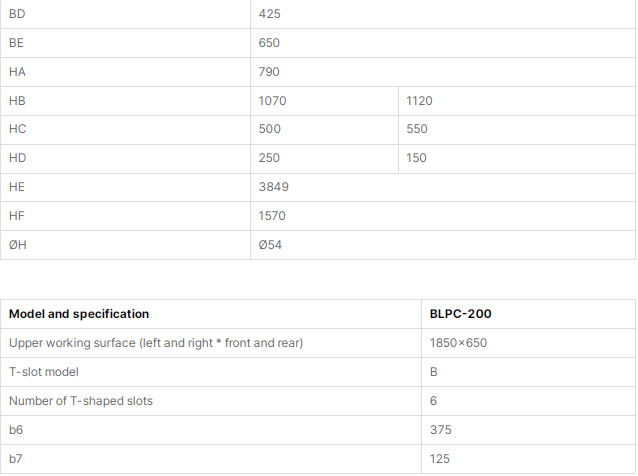
Task: Select the Ø54 diameter value
Action: pos(270,245)
